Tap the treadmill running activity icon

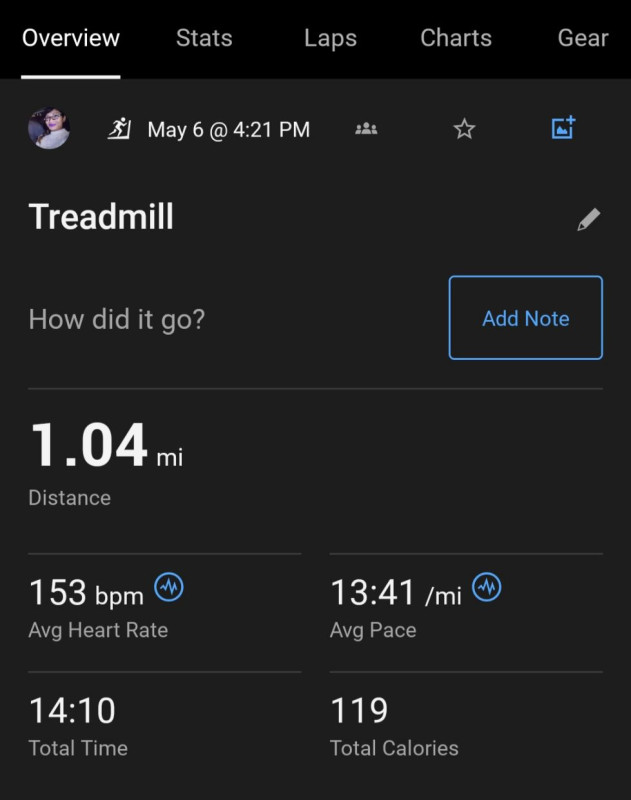pos(119,129)
